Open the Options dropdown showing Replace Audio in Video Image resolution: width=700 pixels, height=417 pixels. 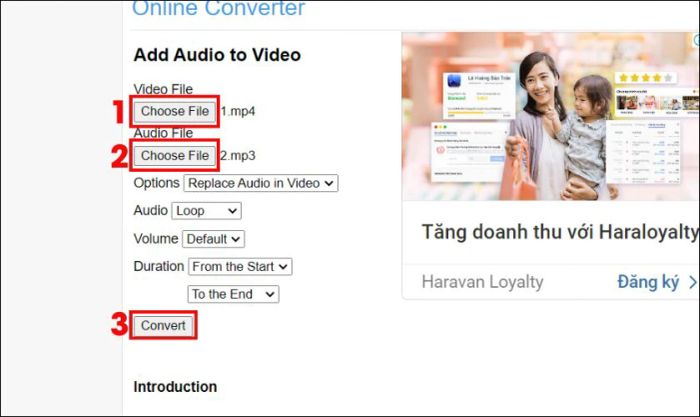[261, 183]
